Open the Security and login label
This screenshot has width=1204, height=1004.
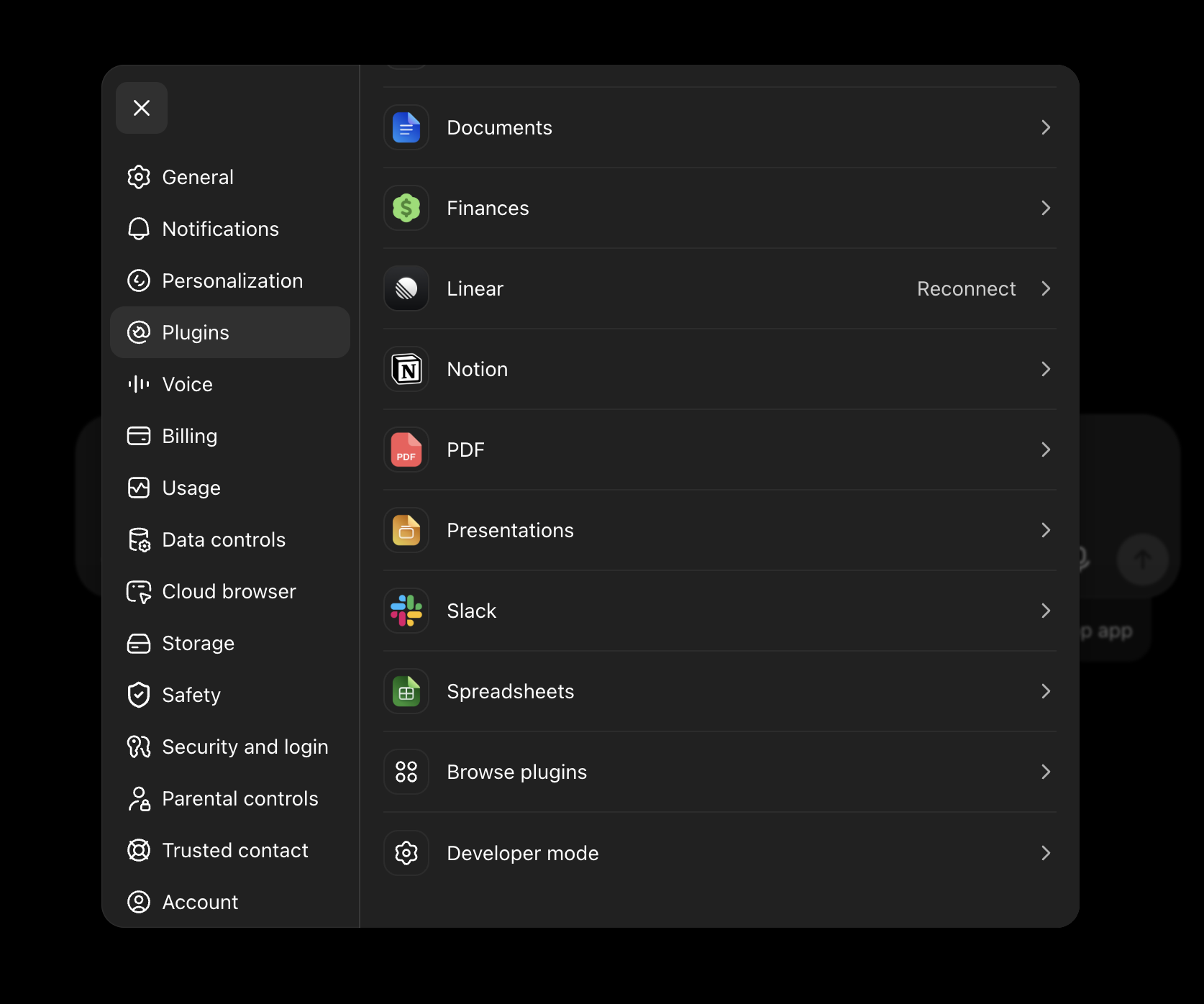pos(245,747)
